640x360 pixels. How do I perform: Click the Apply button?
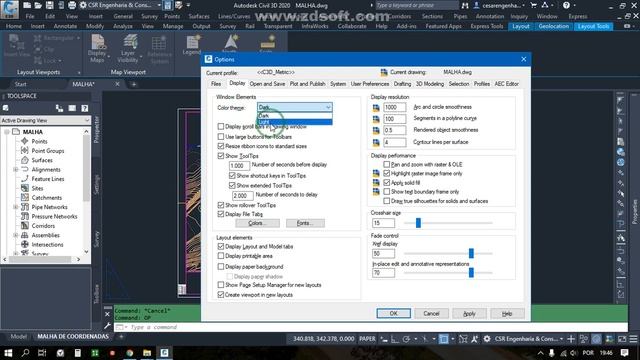[x=469, y=313]
